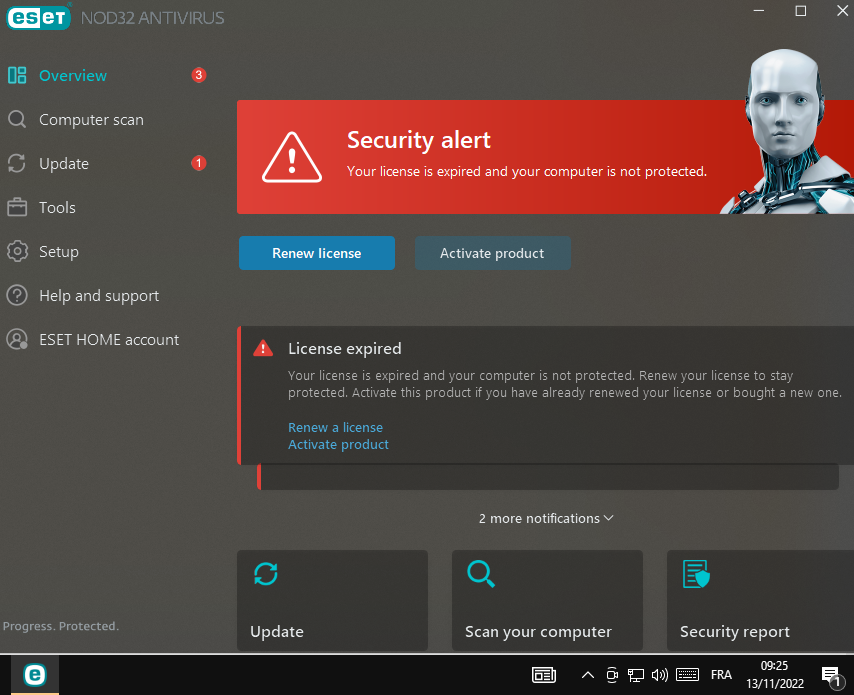Image resolution: width=854 pixels, height=695 pixels.
Task: Open the network icon in system tray
Action: (636, 675)
